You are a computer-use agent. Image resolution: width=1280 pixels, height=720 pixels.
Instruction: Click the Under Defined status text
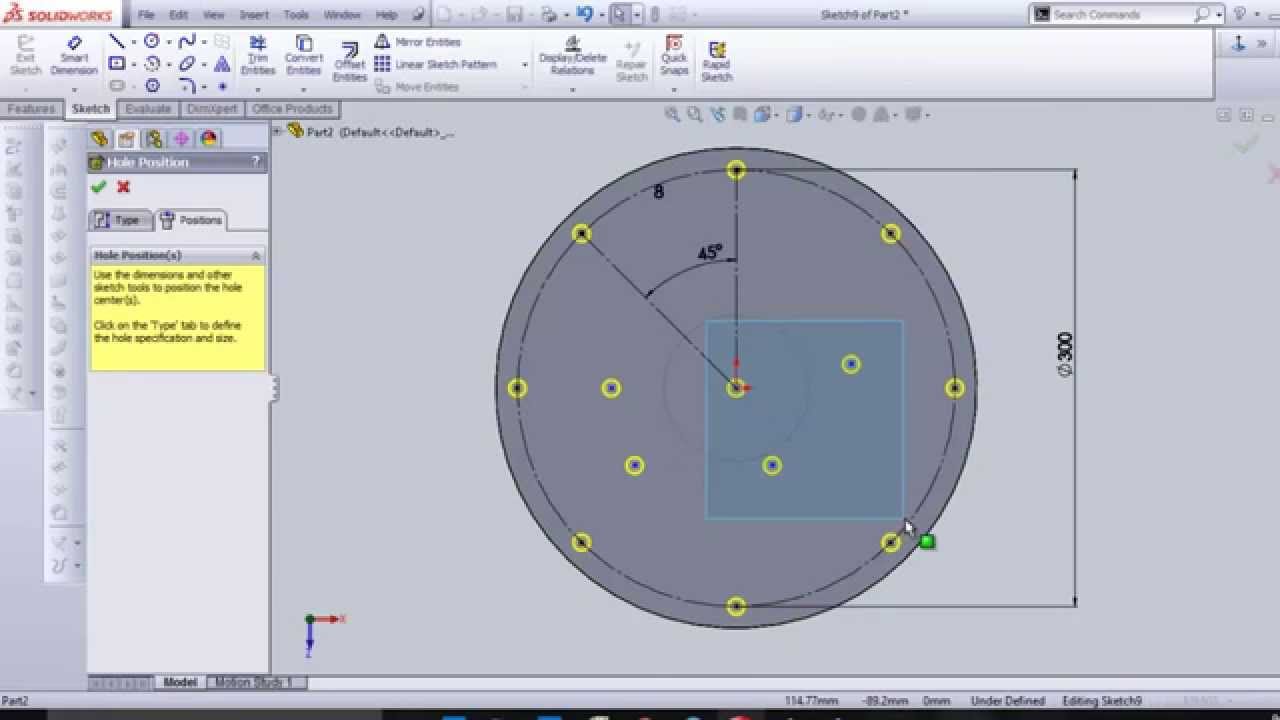[x=1007, y=701]
